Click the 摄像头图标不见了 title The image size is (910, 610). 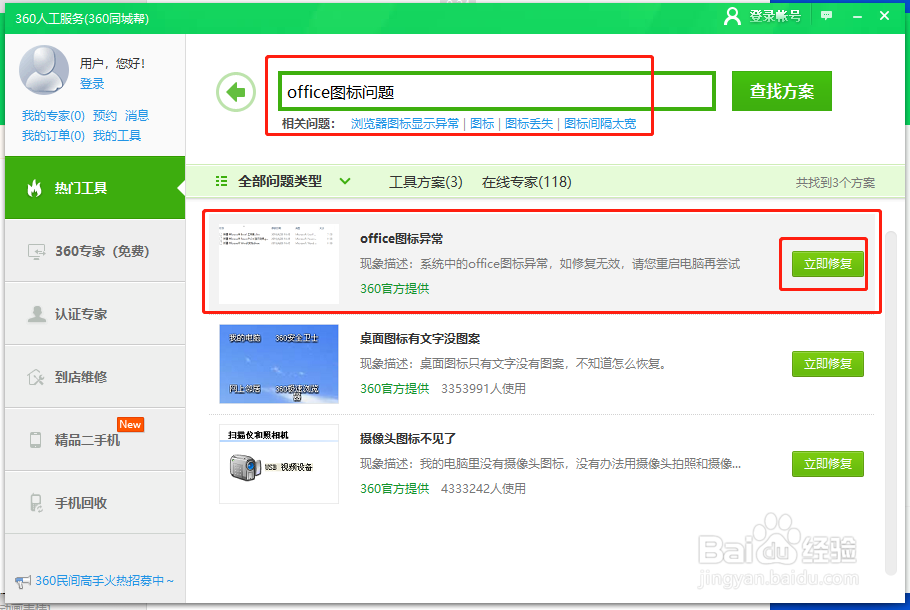coord(408,438)
